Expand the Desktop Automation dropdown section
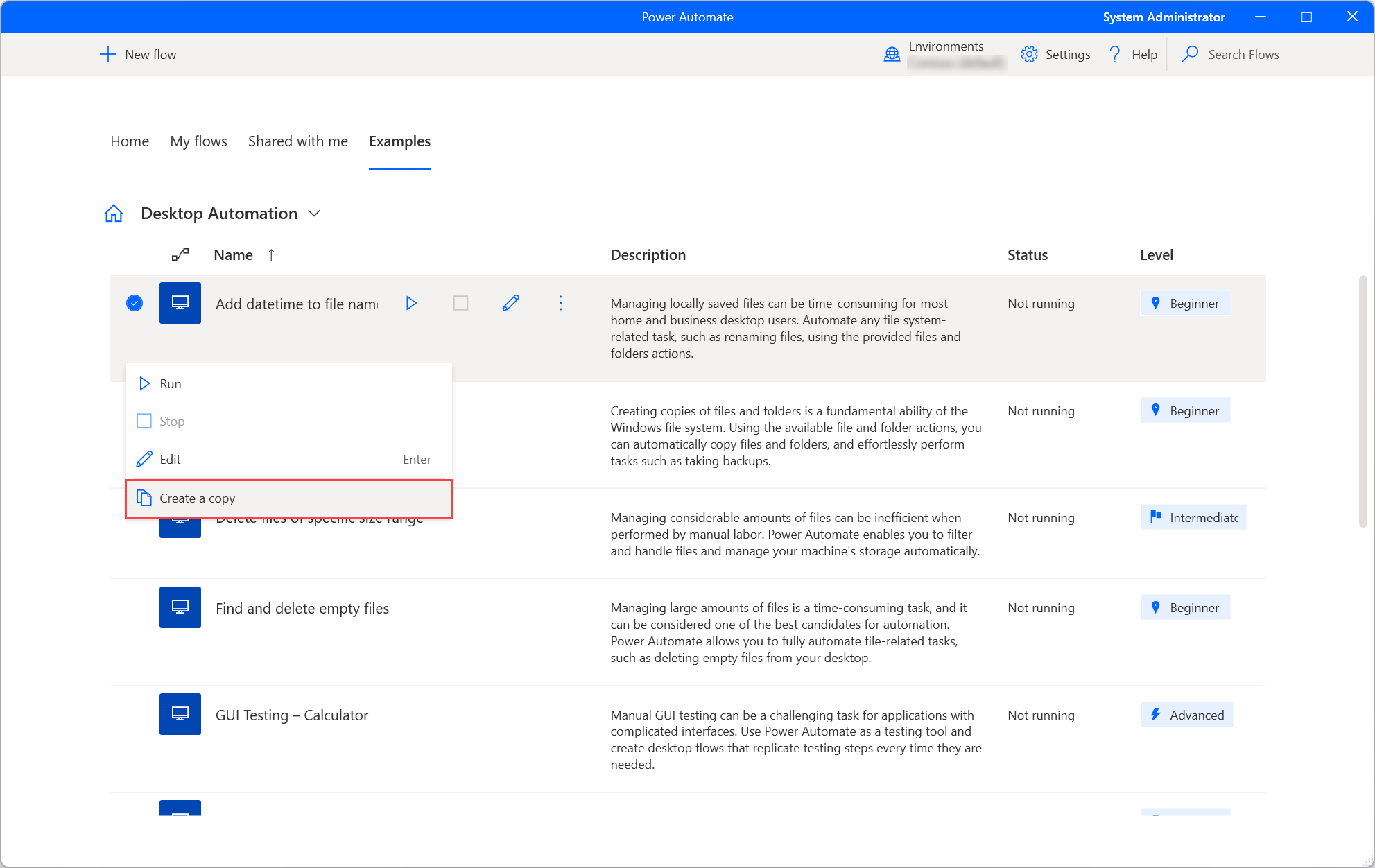This screenshot has height=868, width=1375. 316,214
